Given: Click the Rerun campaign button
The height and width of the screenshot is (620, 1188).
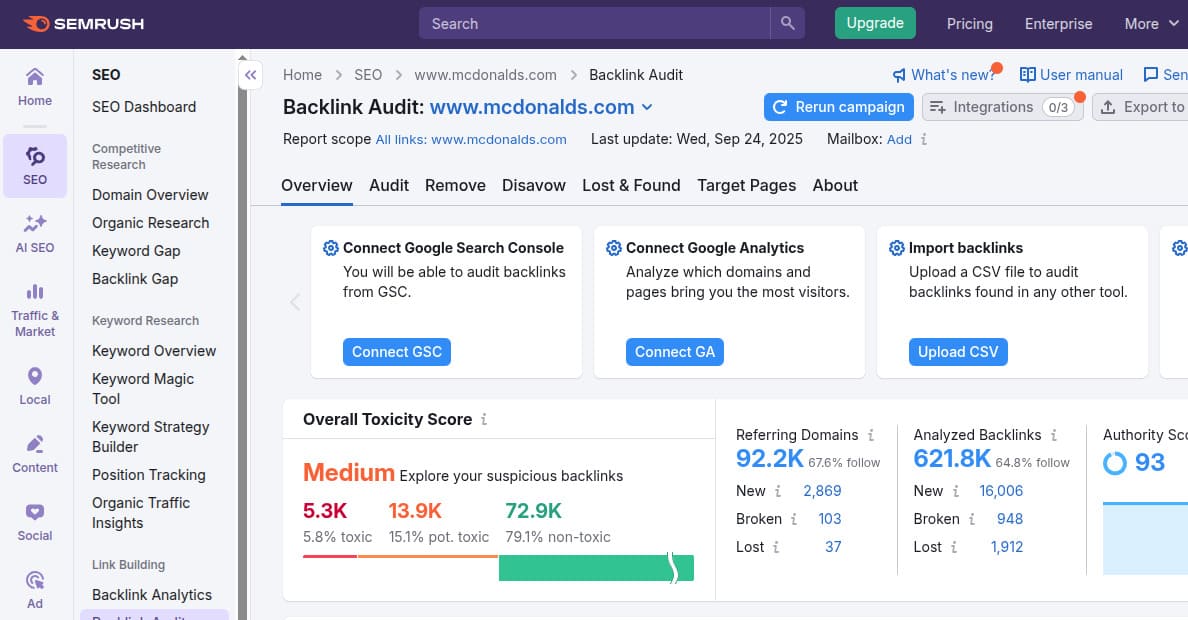Looking at the screenshot, I should 838,107.
